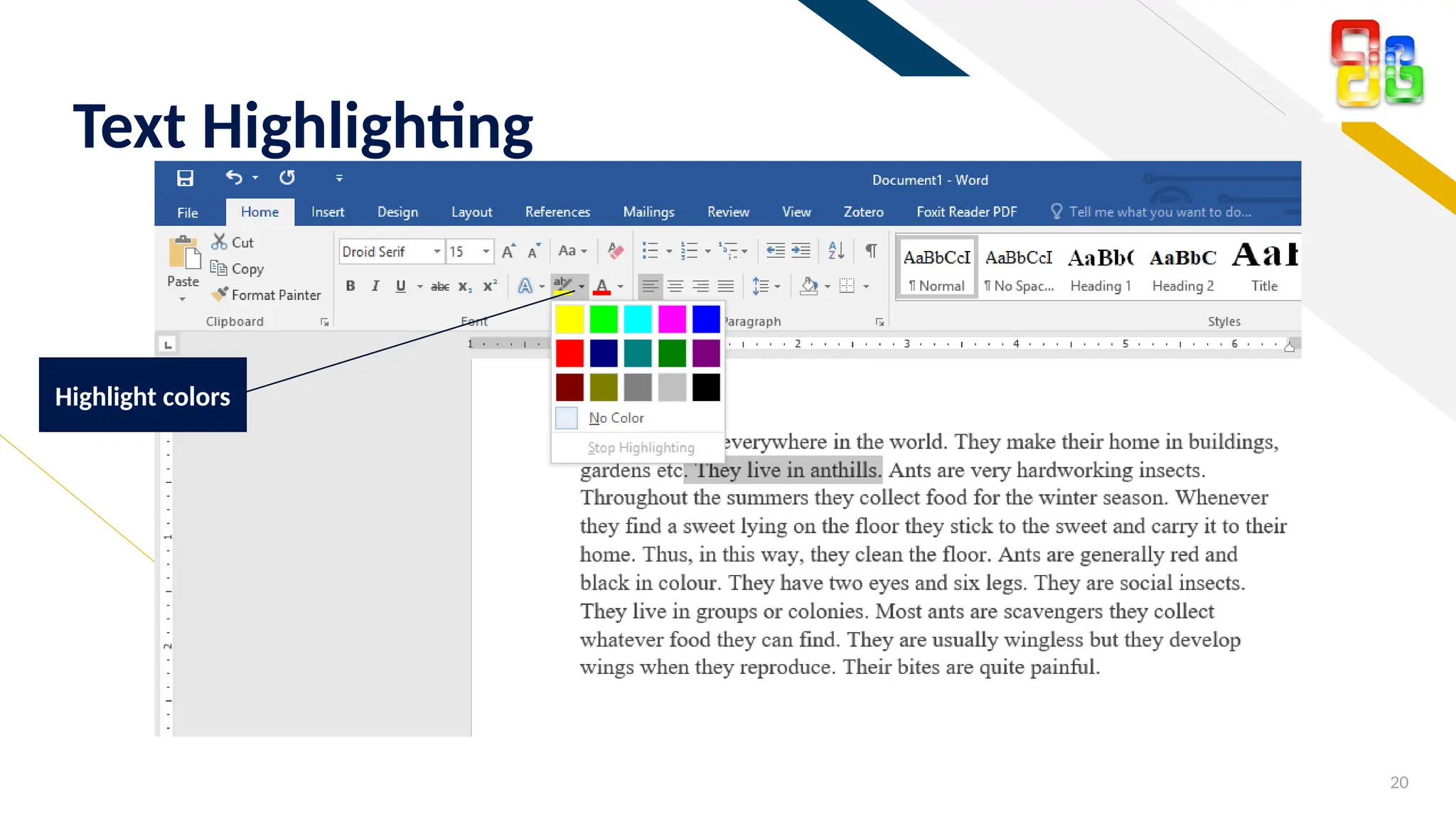Open the underline style dropdown arrow
This screenshot has width=1456, height=819.
click(419, 287)
